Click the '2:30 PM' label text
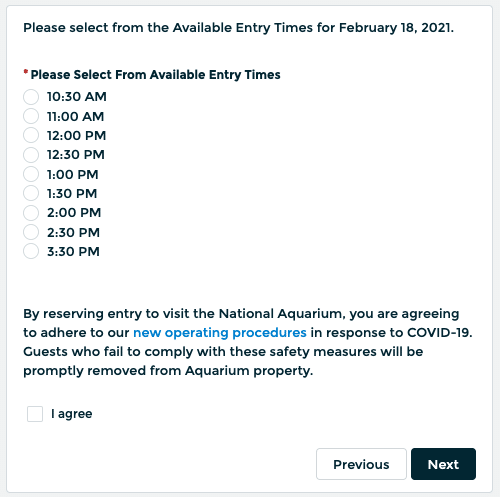 click(73, 232)
